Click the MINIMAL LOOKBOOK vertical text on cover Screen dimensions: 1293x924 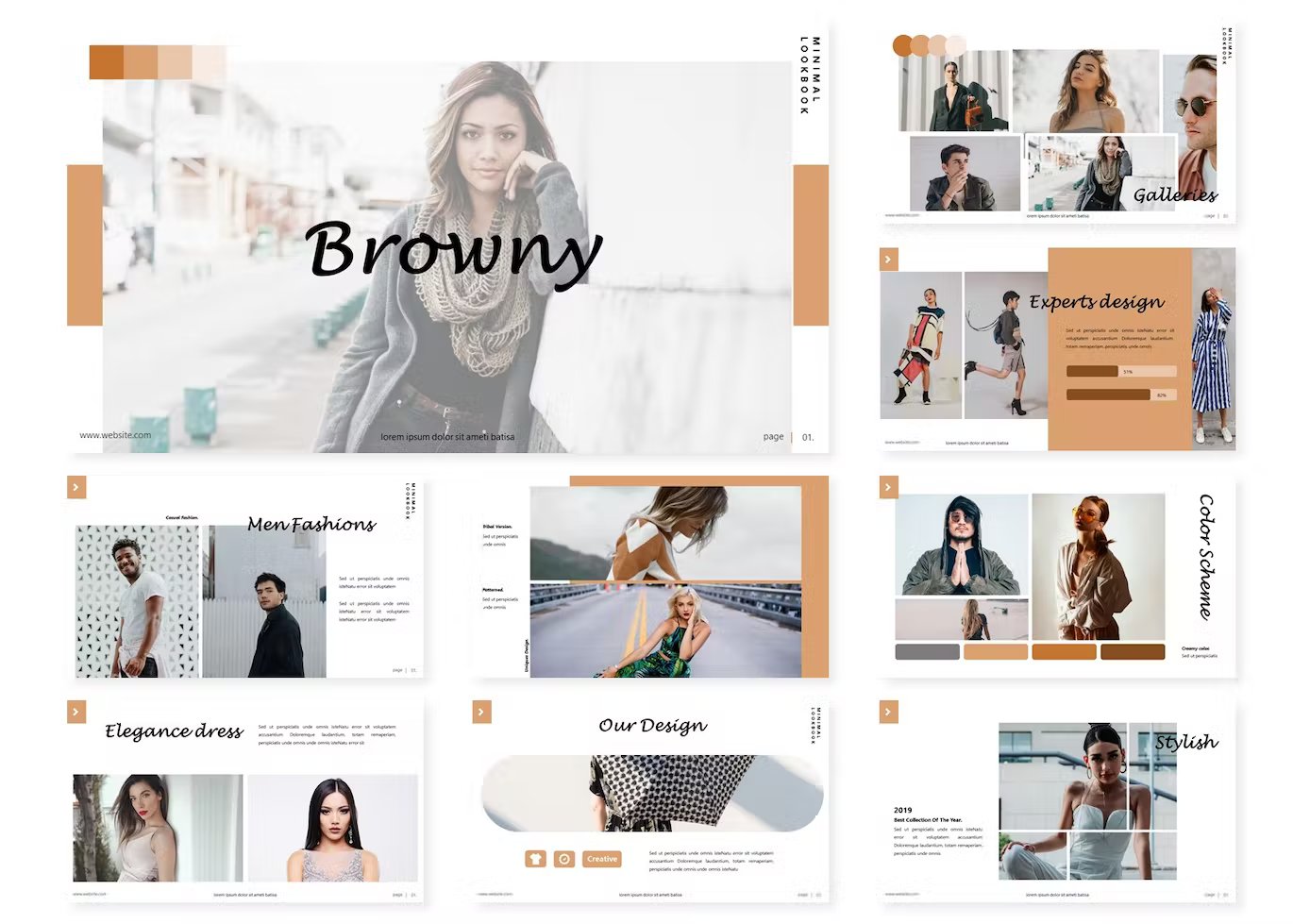[x=810, y=76]
